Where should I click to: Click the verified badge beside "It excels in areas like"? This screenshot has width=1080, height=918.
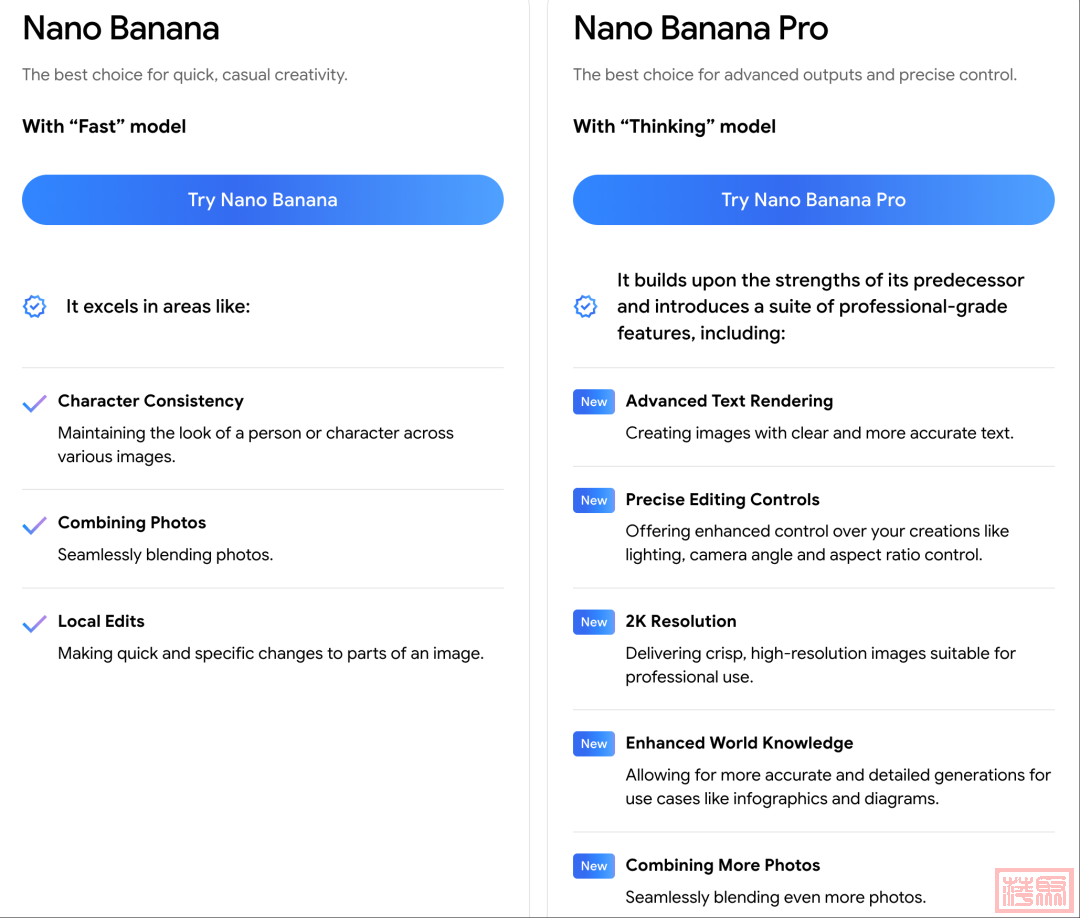35,307
